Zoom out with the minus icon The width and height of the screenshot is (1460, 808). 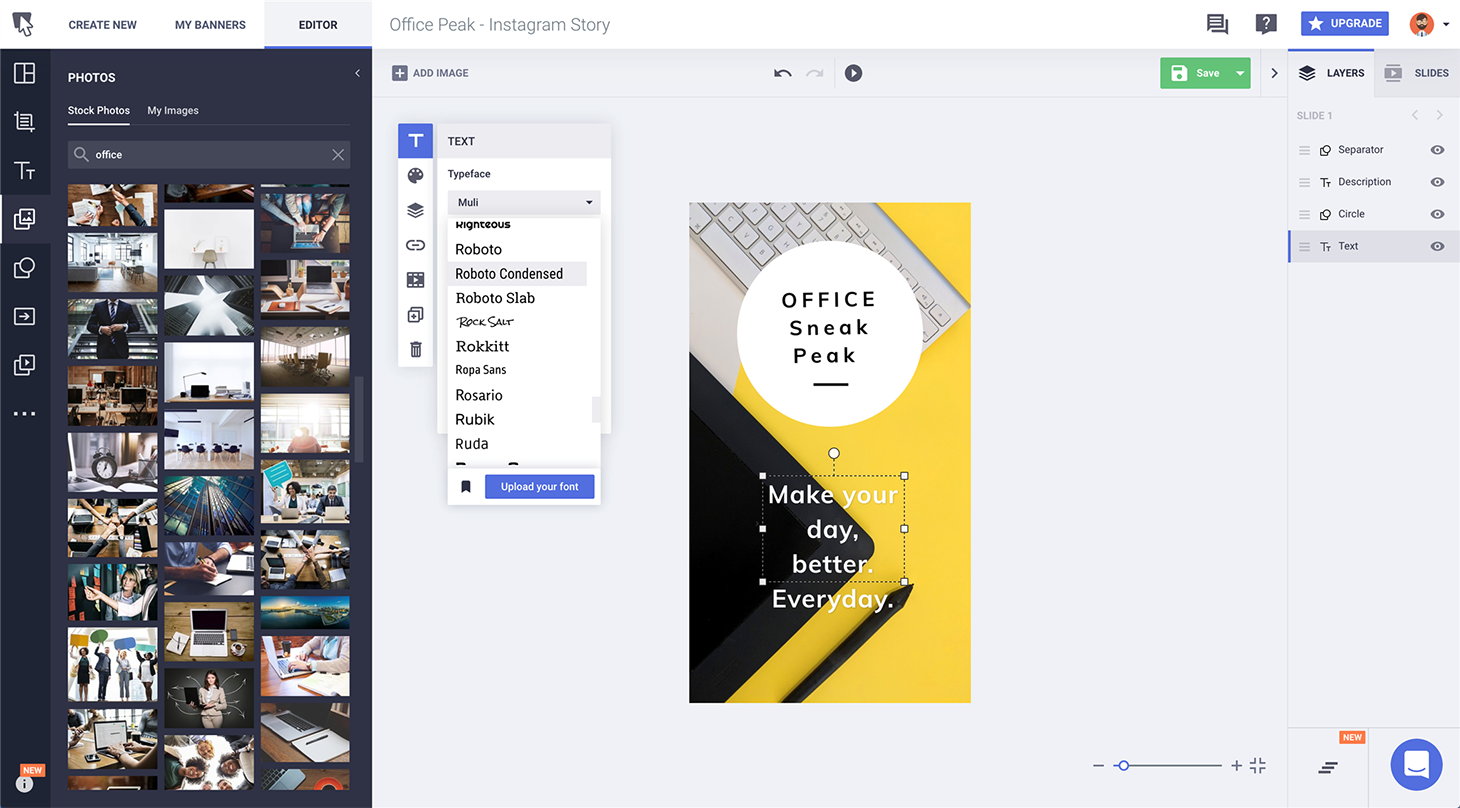(1099, 766)
